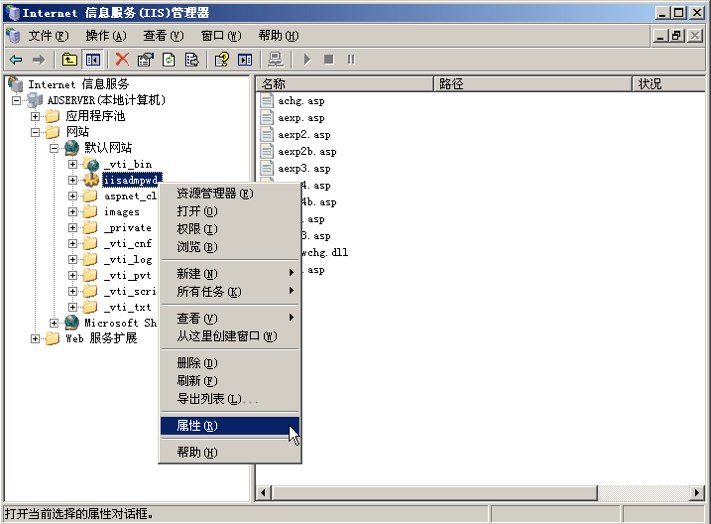
Task: Toggle the show/hide console tree icon
Action: [93, 59]
